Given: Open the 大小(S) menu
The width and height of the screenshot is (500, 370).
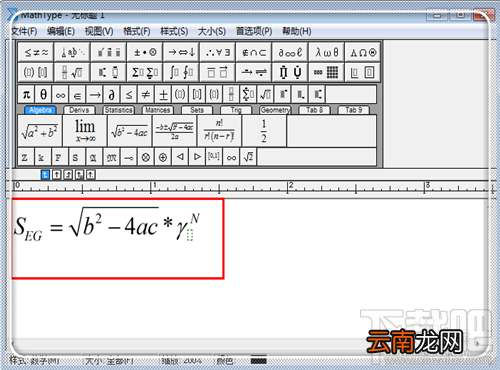Looking at the screenshot, I should [x=212, y=31].
